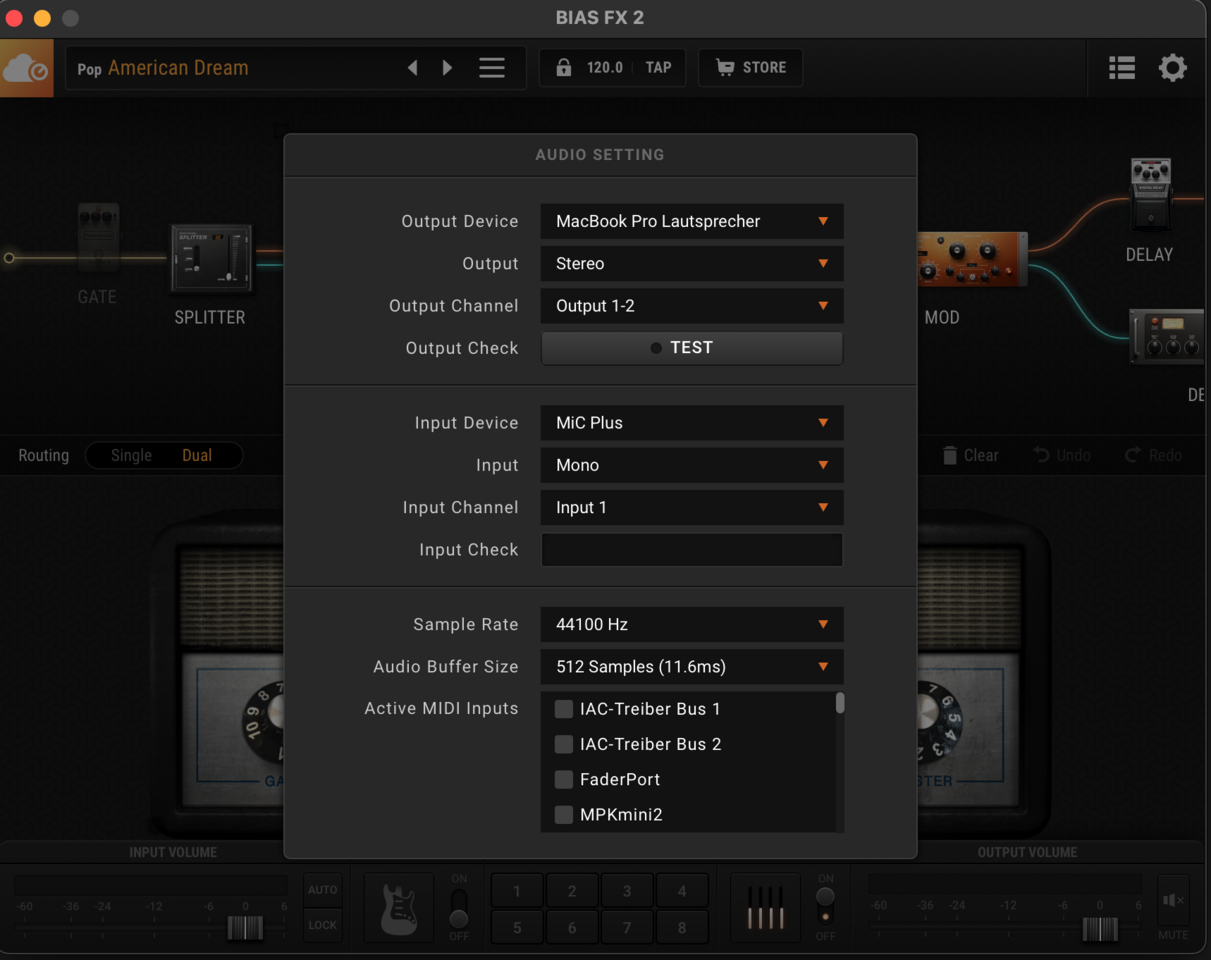Click the American Dream preset name

[x=178, y=68]
